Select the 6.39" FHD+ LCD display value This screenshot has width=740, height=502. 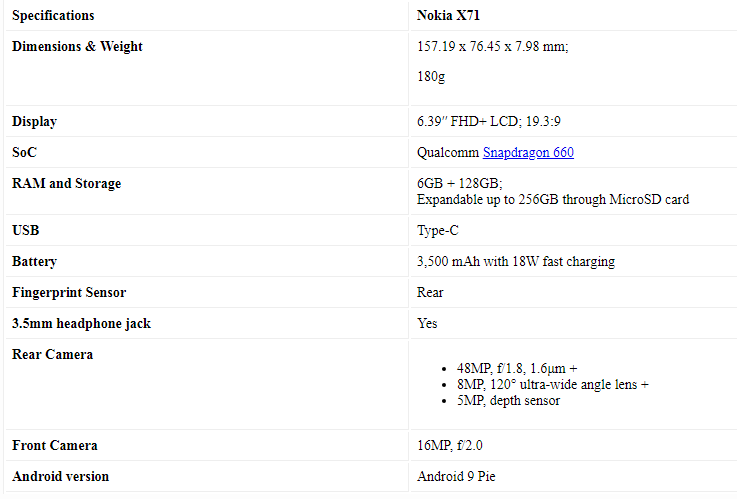coord(493,122)
